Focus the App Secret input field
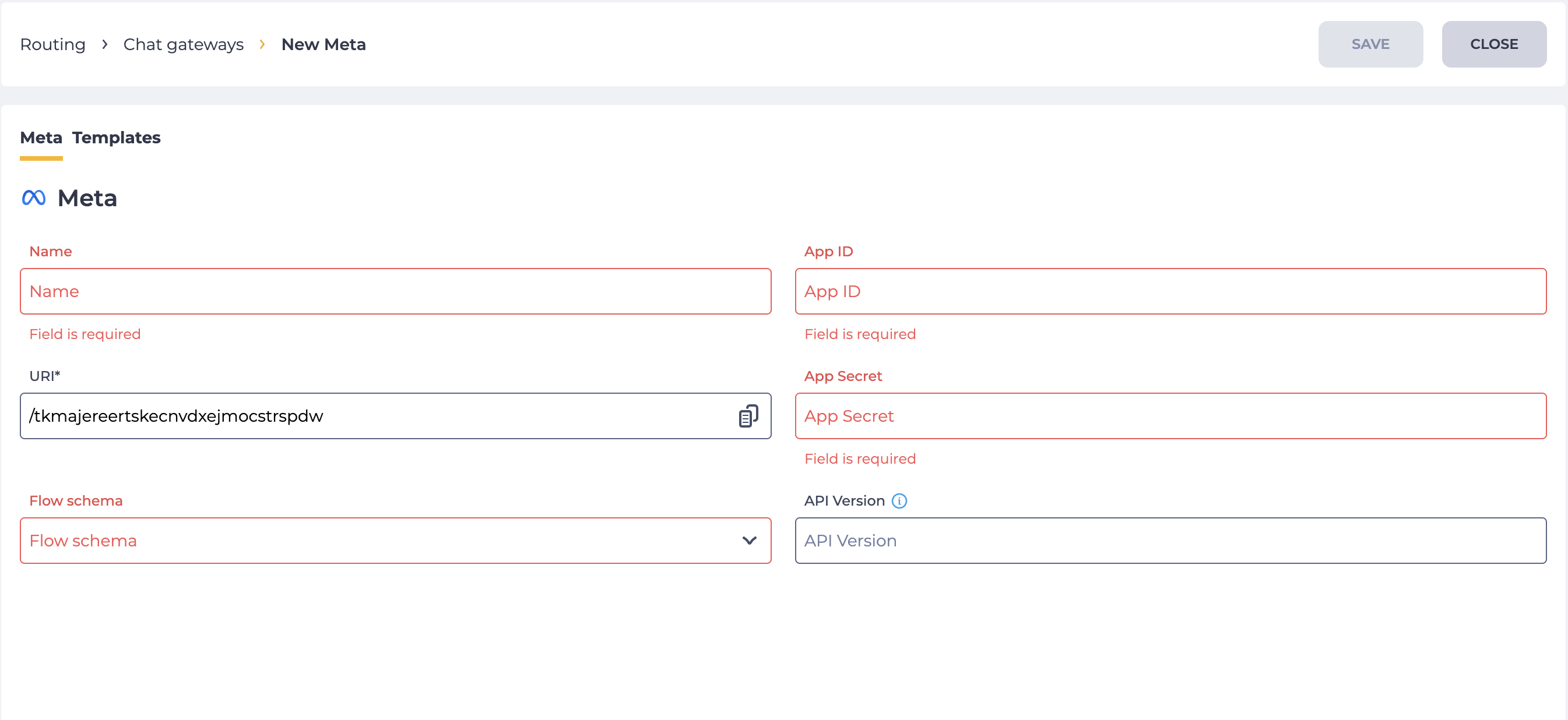This screenshot has height=720, width=1568. tap(1170, 416)
